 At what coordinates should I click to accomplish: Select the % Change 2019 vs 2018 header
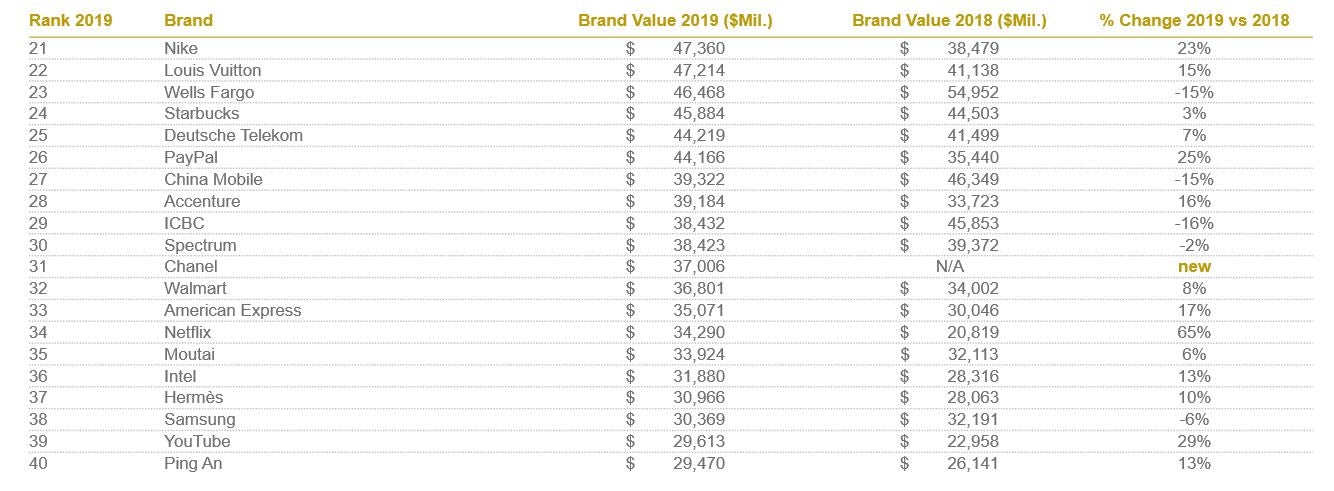coord(1194,20)
